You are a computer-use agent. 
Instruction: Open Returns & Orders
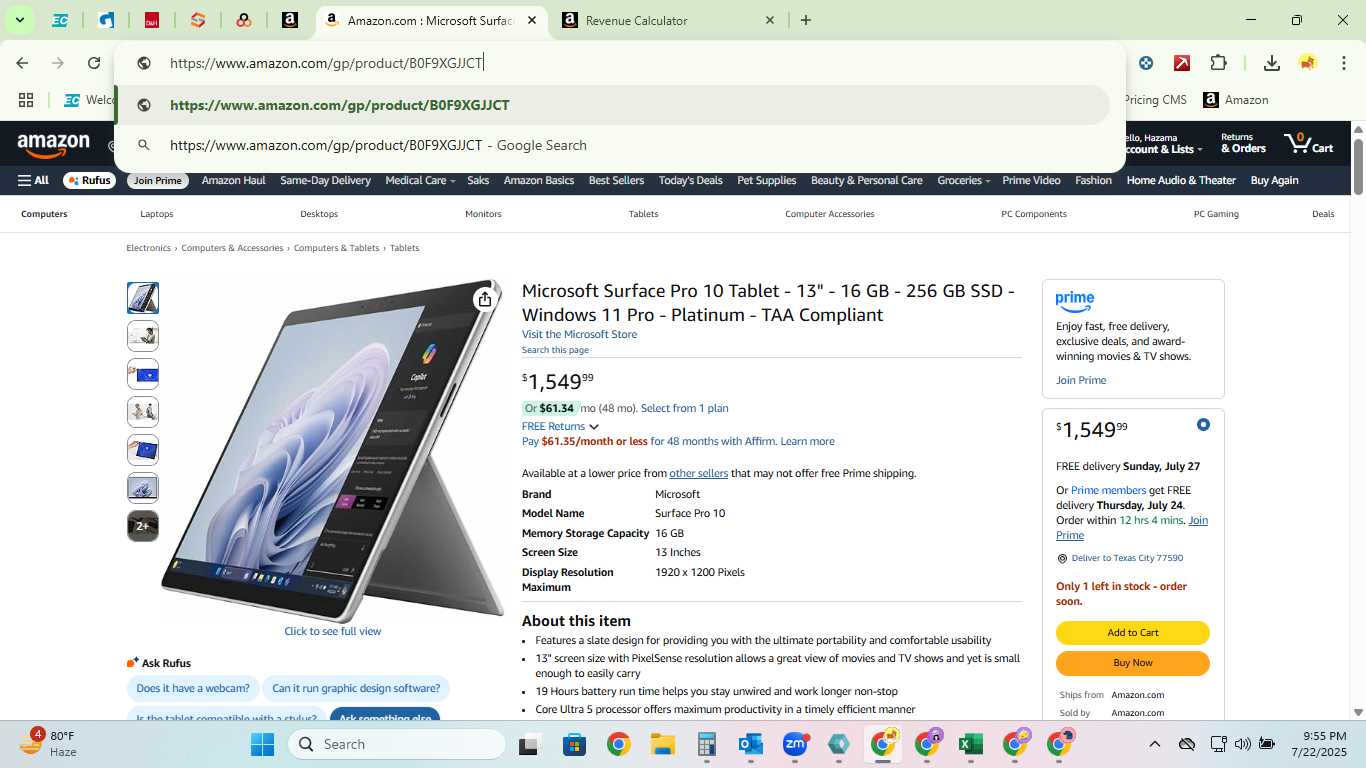pyautogui.click(x=1243, y=143)
